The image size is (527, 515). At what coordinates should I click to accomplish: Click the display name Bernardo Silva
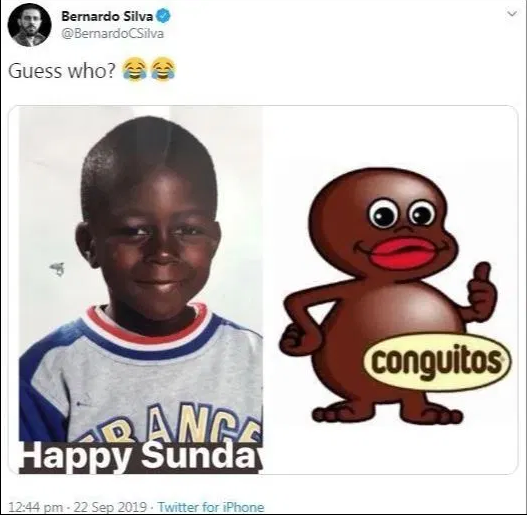point(108,16)
